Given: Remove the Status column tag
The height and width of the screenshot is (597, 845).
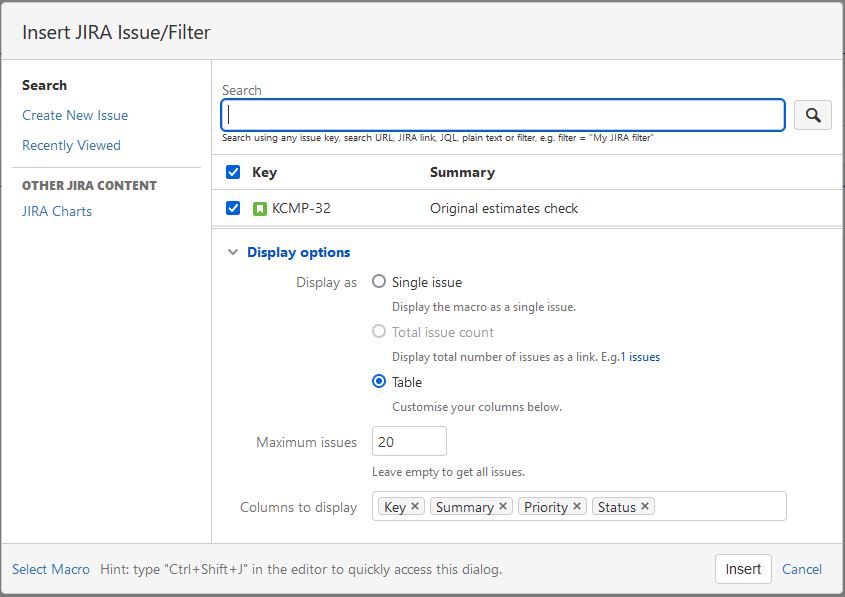Looking at the screenshot, I should point(645,506).
